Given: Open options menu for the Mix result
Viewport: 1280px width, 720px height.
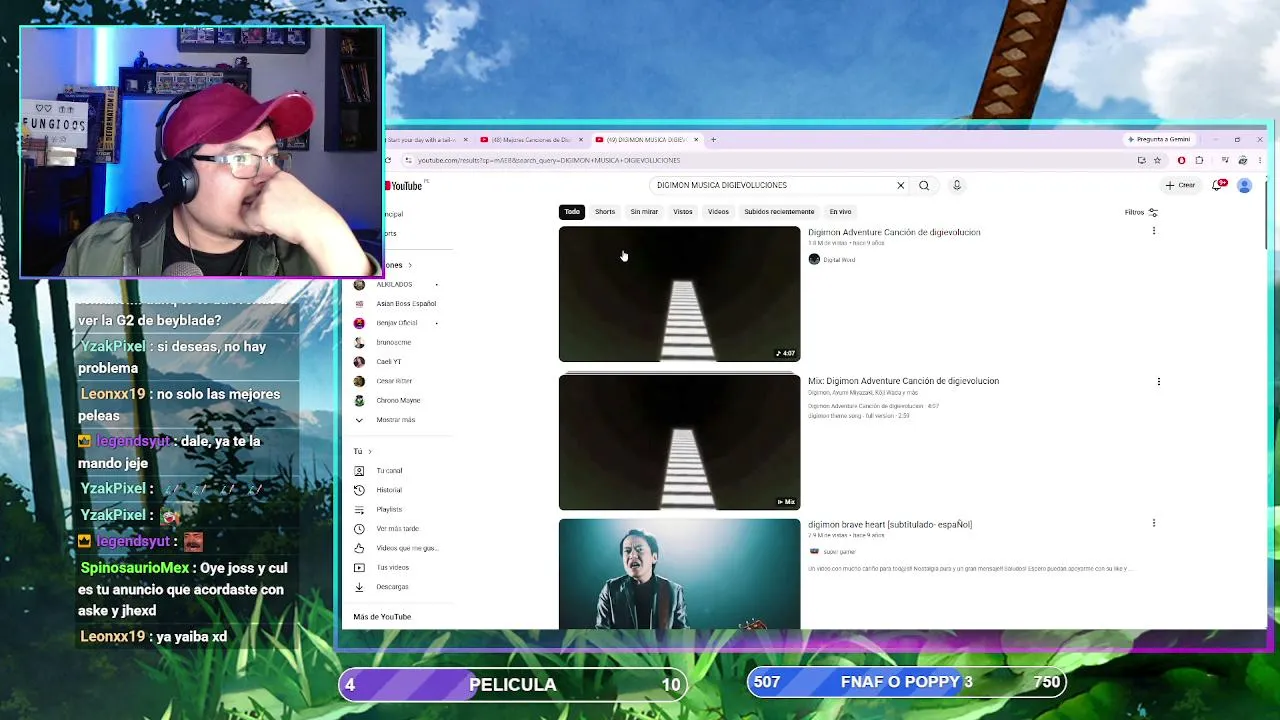Looking at the screenshot, I should coord(1159,381).
